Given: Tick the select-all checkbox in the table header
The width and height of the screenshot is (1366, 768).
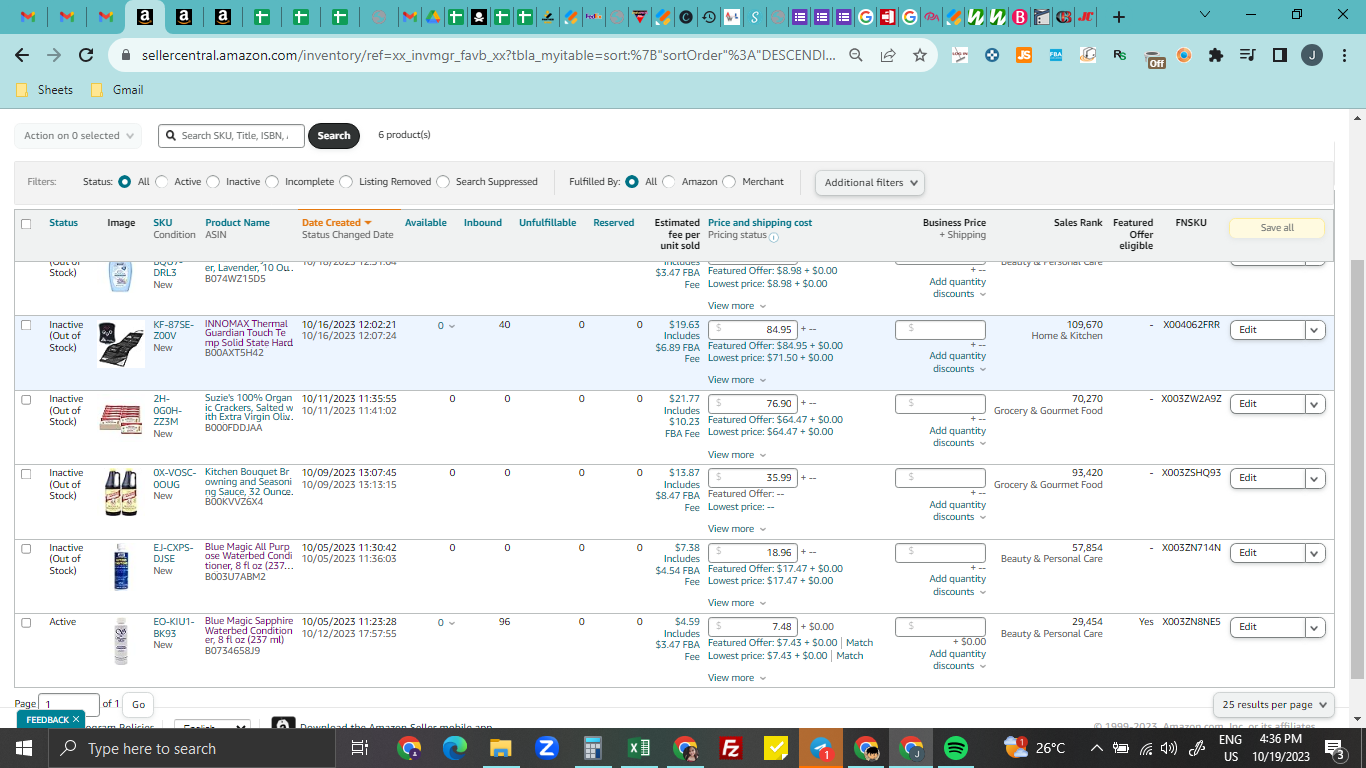Looking at the screenshot, I should 26,224.
